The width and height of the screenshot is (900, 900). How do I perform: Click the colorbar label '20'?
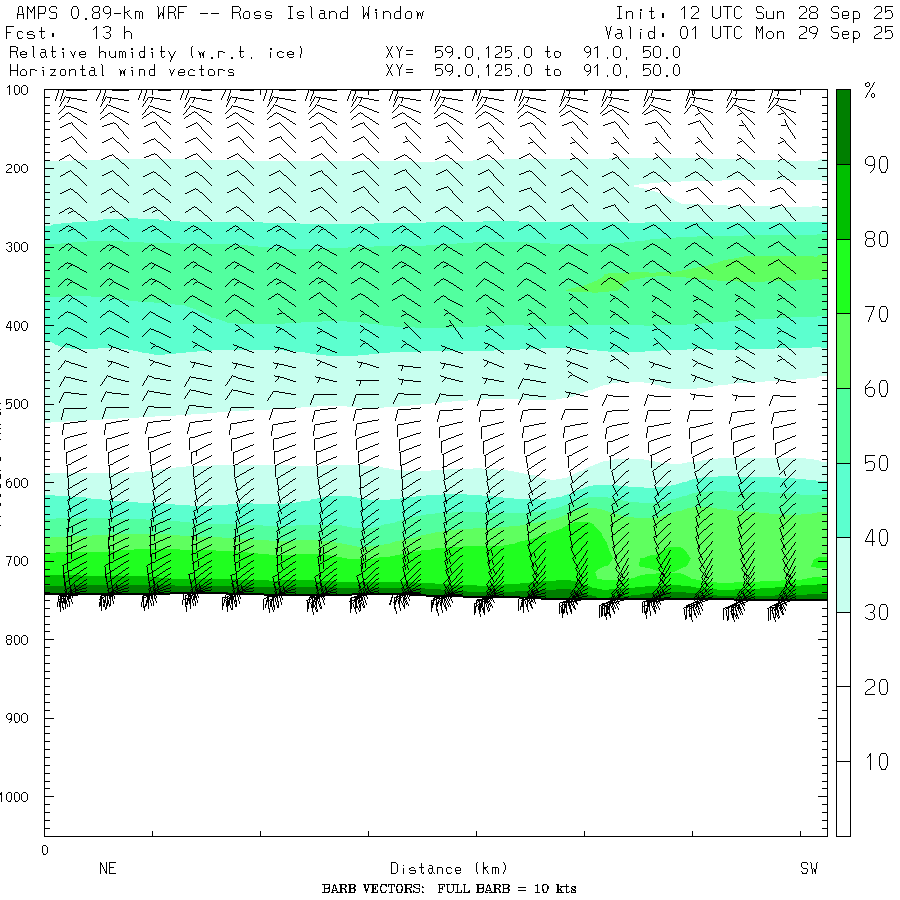876,688
